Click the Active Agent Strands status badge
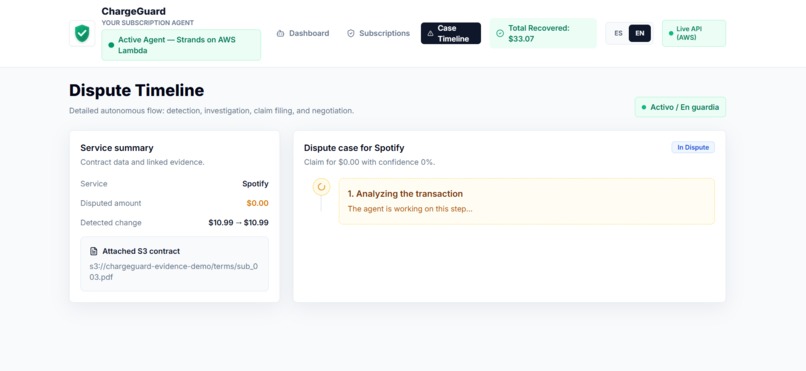Screen dimensions: 806x371 pos(181,45)
